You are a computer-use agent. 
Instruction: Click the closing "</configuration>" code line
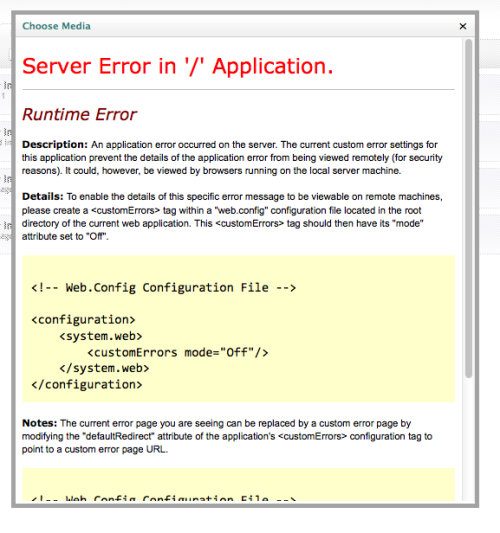pyautogui.click(x=87, y=385)
